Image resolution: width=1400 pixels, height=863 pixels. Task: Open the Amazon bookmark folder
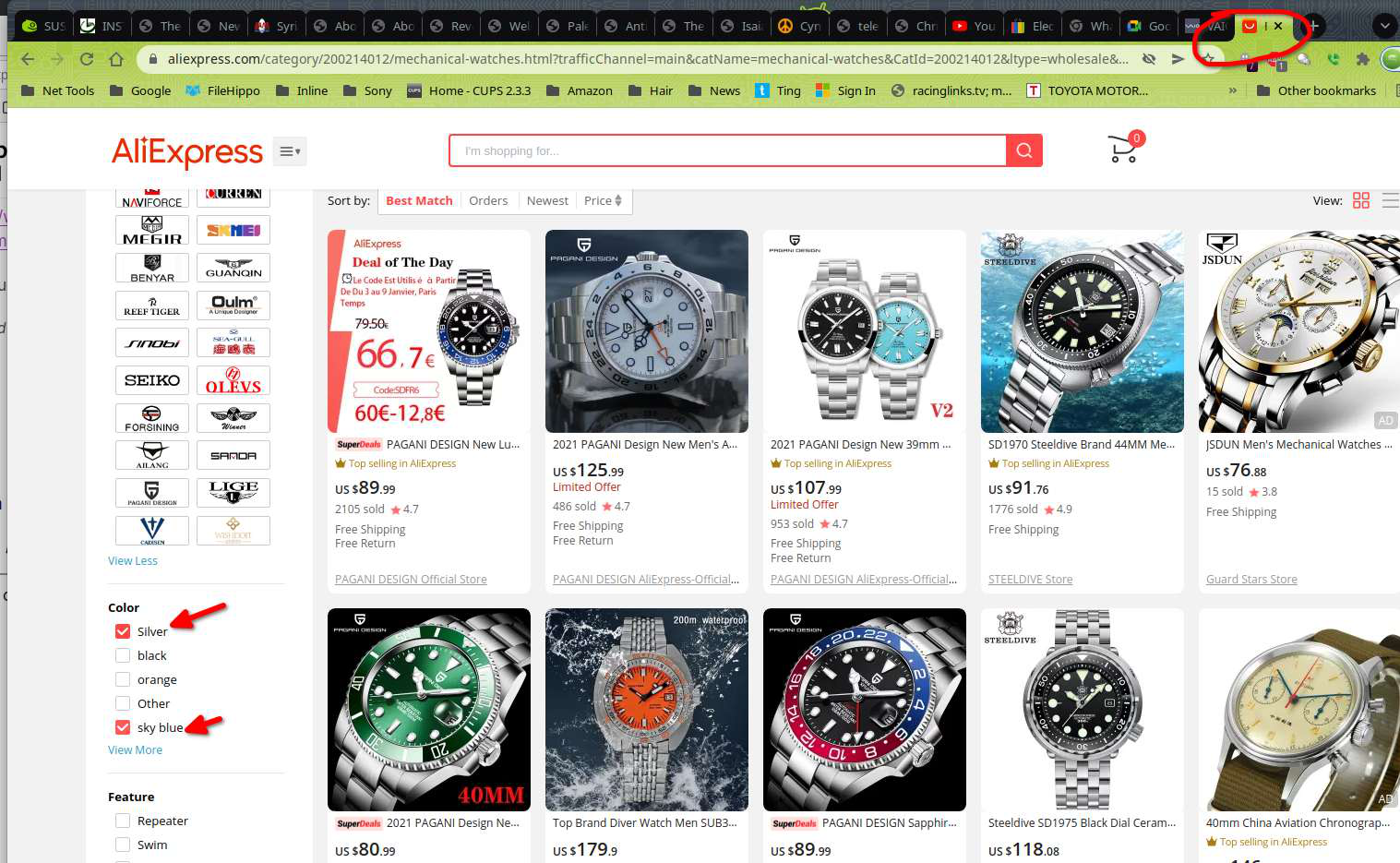[580, 90]
